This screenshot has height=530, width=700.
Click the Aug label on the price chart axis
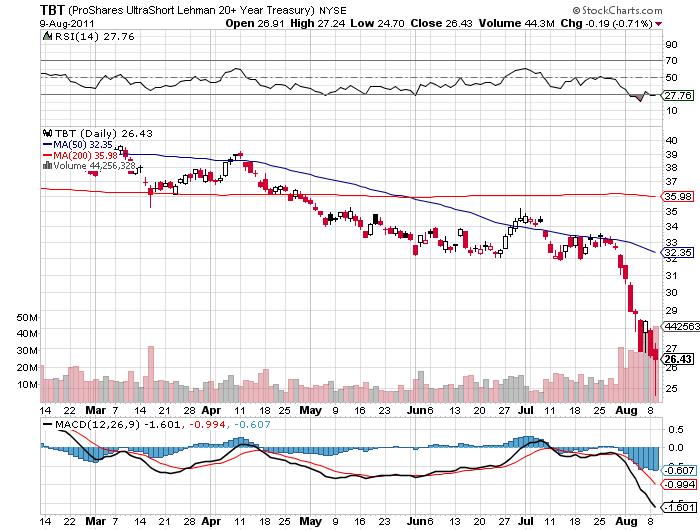(626, 410)
